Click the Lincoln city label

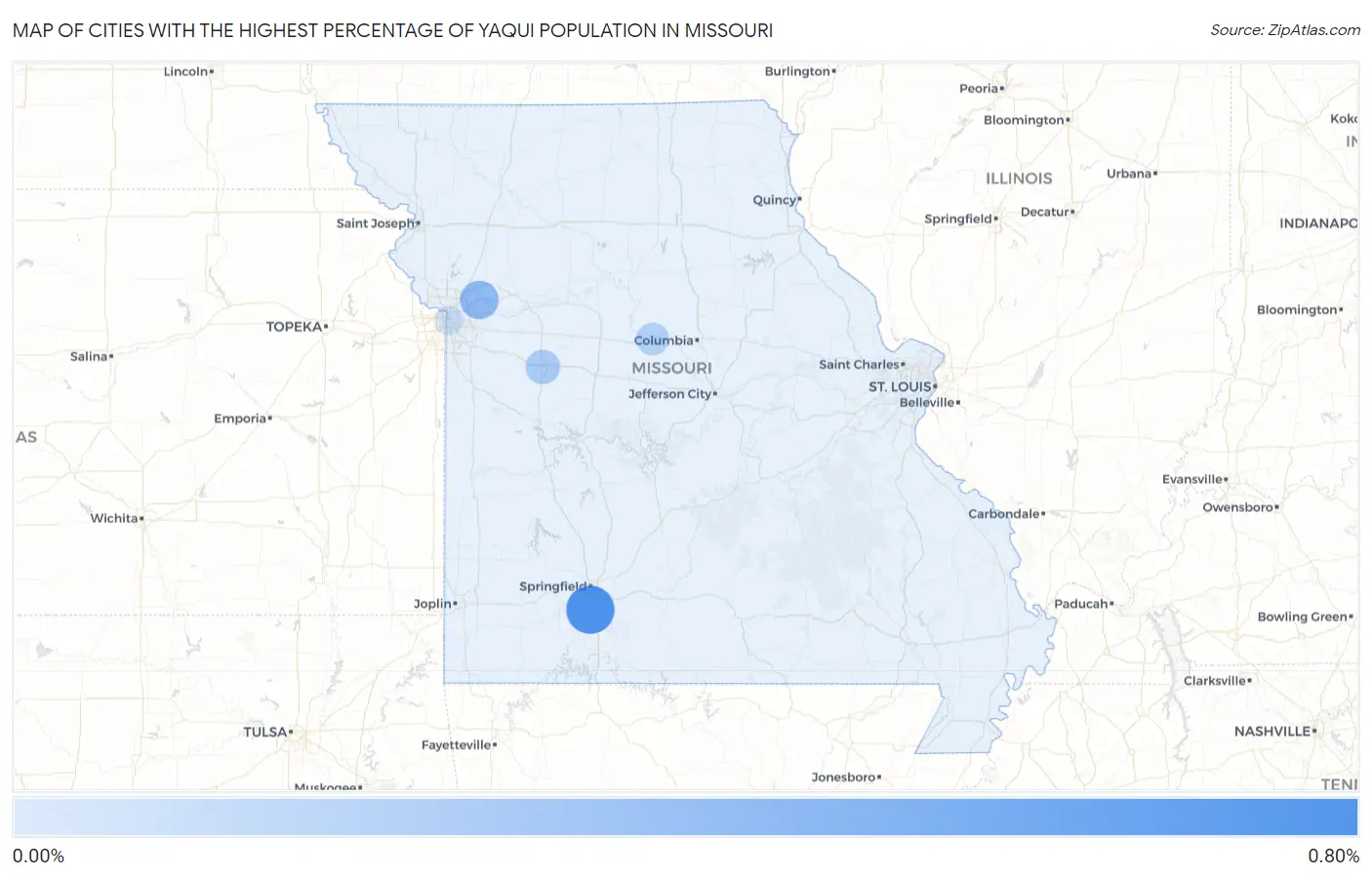point(185,71)
